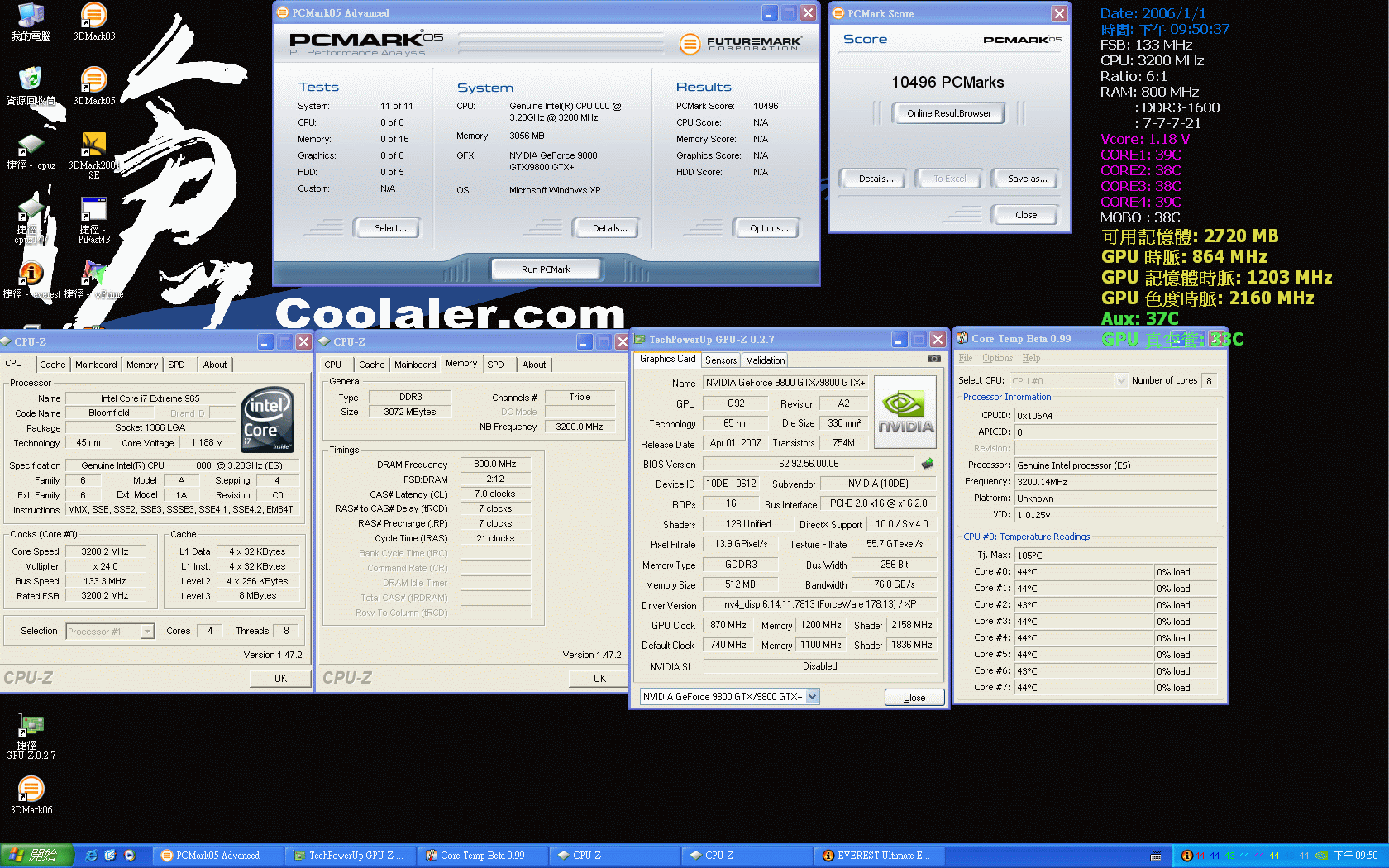Click the GPU-Z screenshot camera icon
This screenshot has width=1389, height=868.
(933, 359)
